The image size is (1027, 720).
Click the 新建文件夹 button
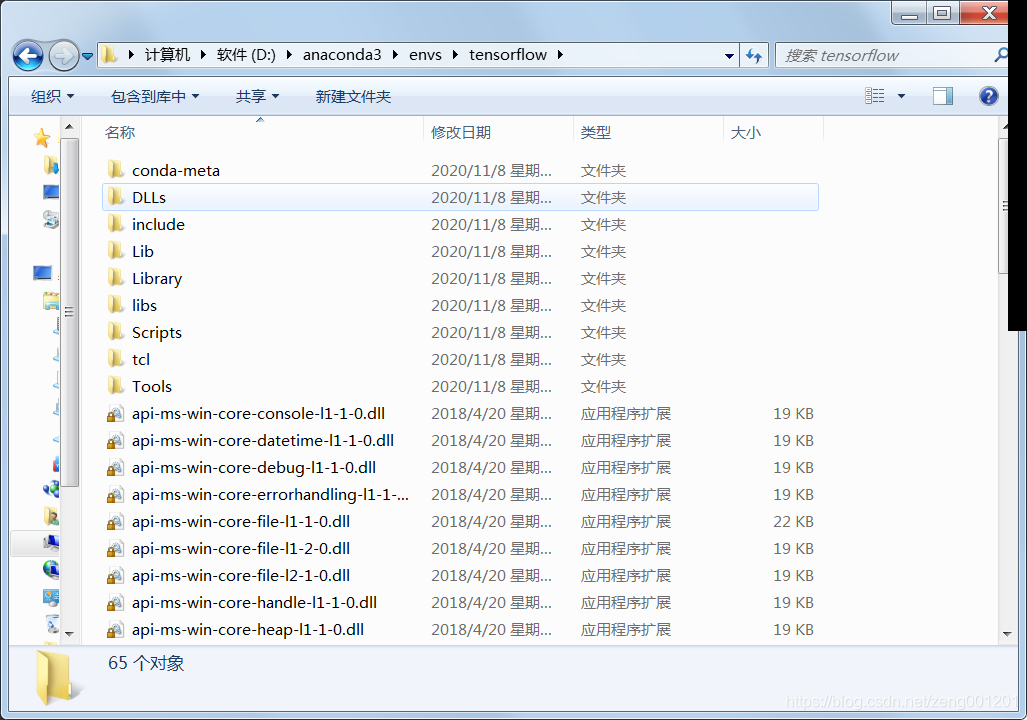(x=353, y=97)
